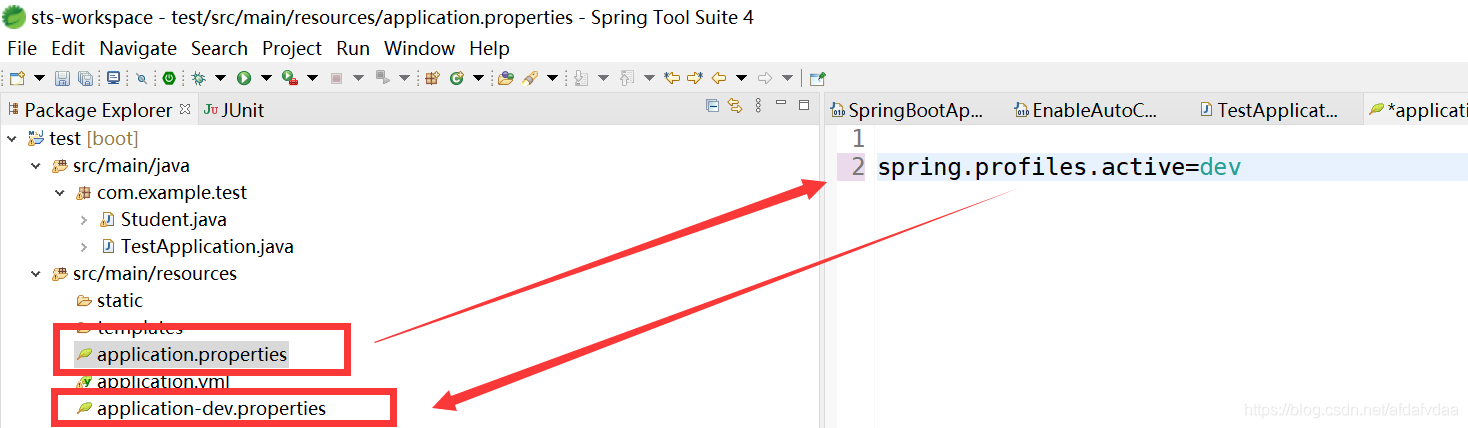The height and width of the screenshot is (428, 1468).
Task: Place cursor on spring.profiles.active=dev line
Action: click(x=1059, y=167)
